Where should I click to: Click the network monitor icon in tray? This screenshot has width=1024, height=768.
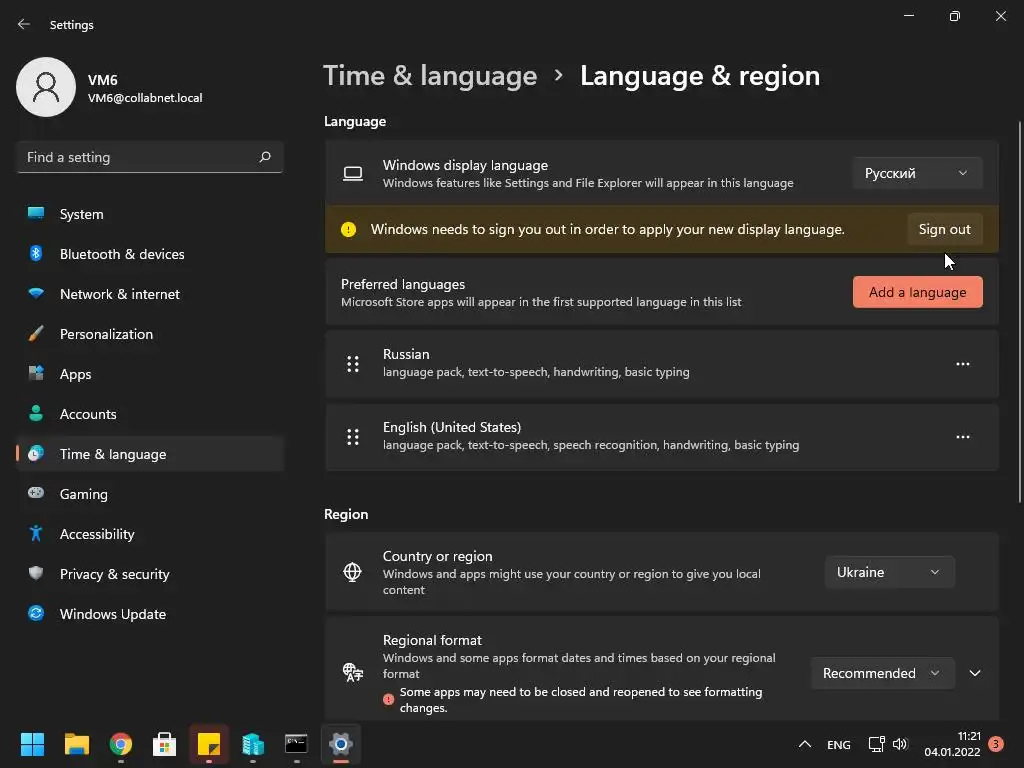coord(876,744)
